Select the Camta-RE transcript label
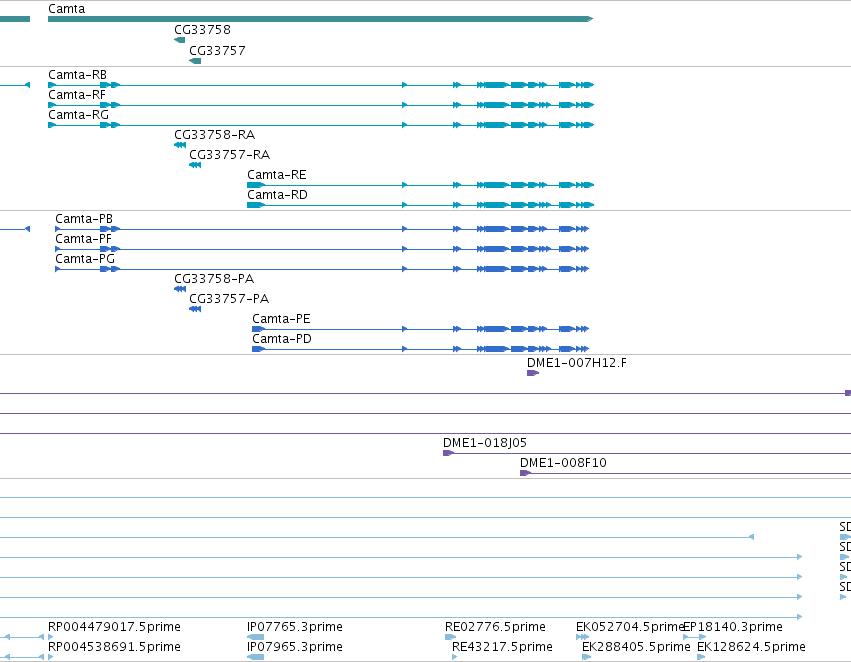 pos(277,175)
